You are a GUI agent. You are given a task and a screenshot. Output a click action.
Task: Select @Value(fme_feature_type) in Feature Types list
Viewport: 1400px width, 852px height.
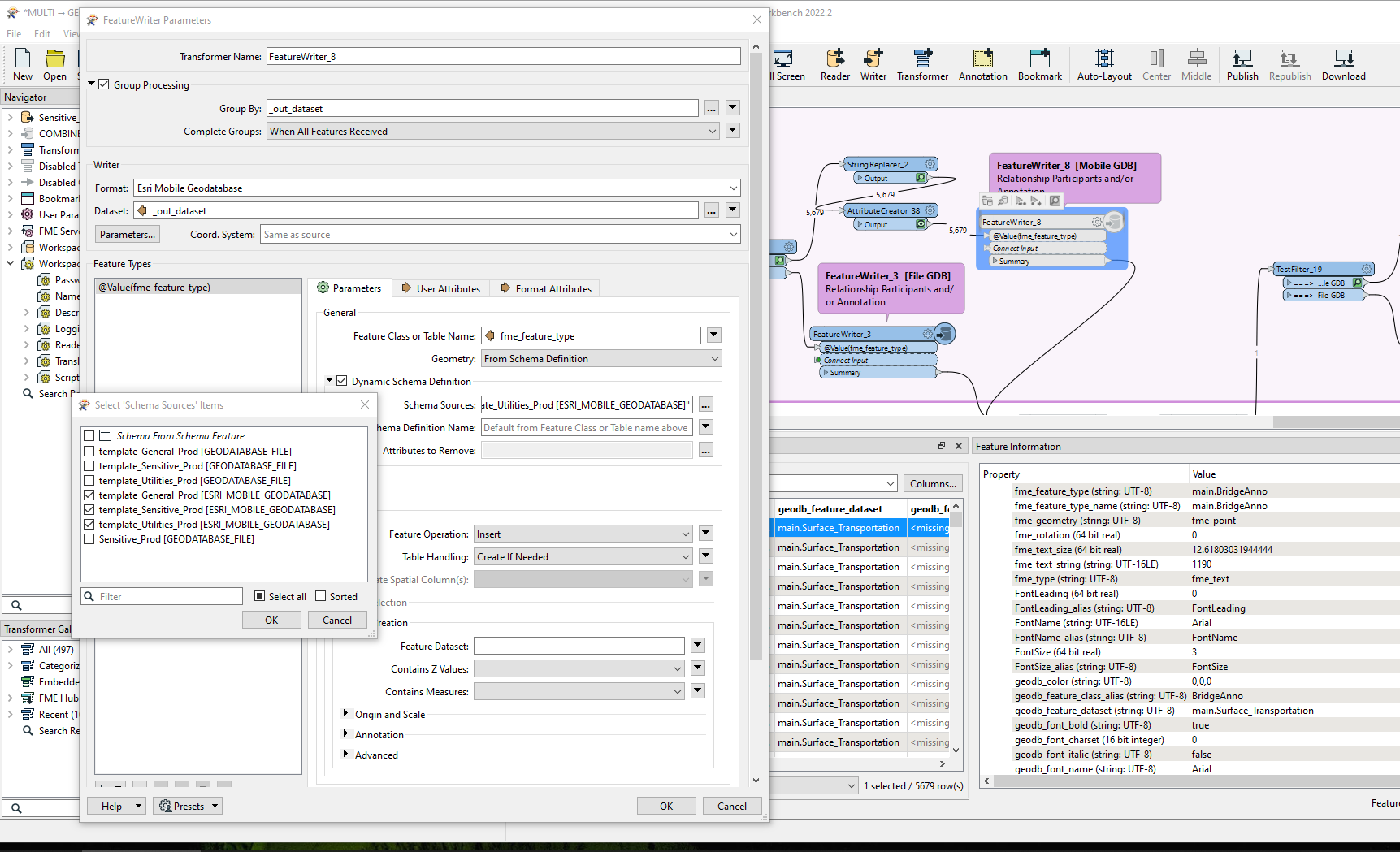(x=198, y=287)
